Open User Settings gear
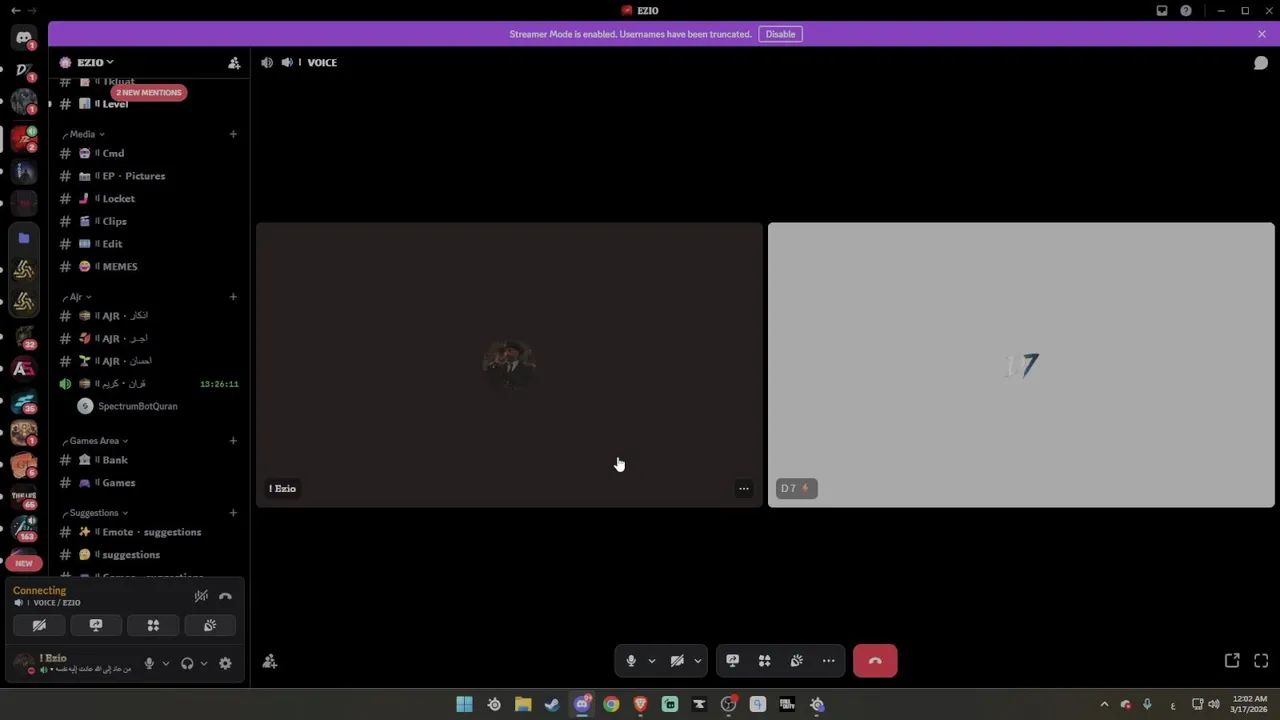Image resolution: width=1280 pixels, height=720 pixels. coord(225,663)
